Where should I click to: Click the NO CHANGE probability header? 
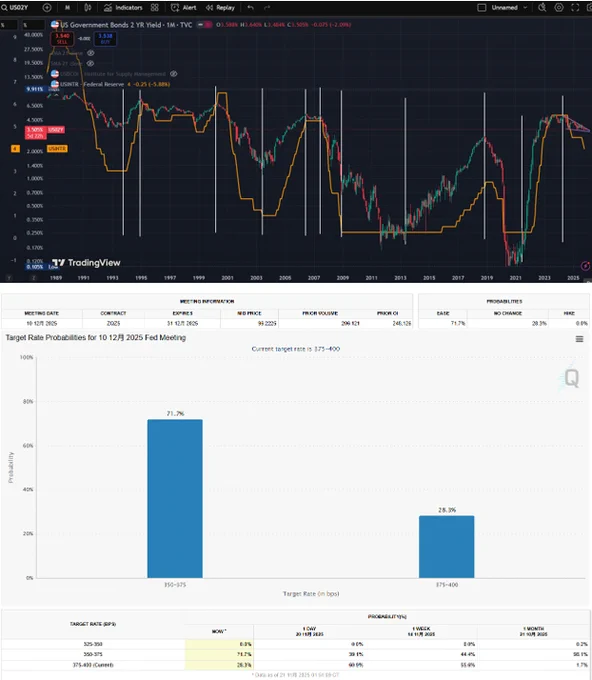click(507, 313)
